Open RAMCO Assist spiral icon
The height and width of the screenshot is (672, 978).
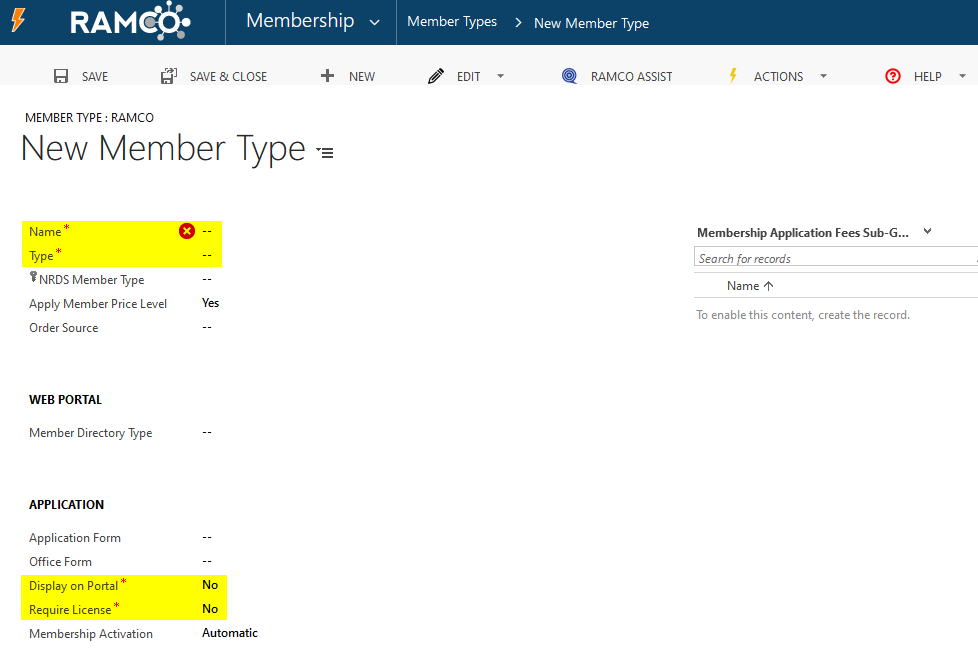pyautogui.click(x=569, y=76)
